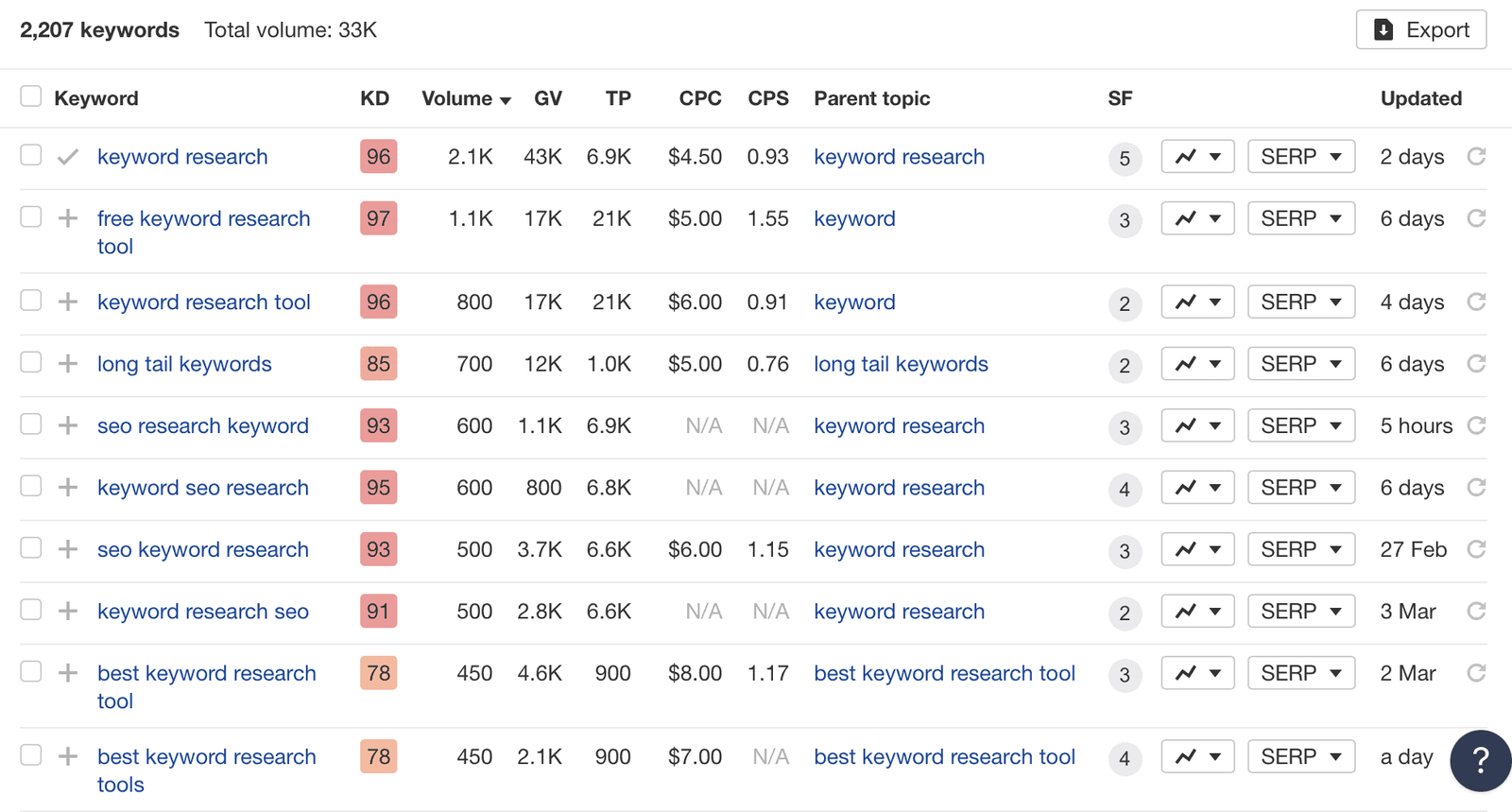
Task: Select 'keyword seo research' row checkbox
Action: click(31, 486)
